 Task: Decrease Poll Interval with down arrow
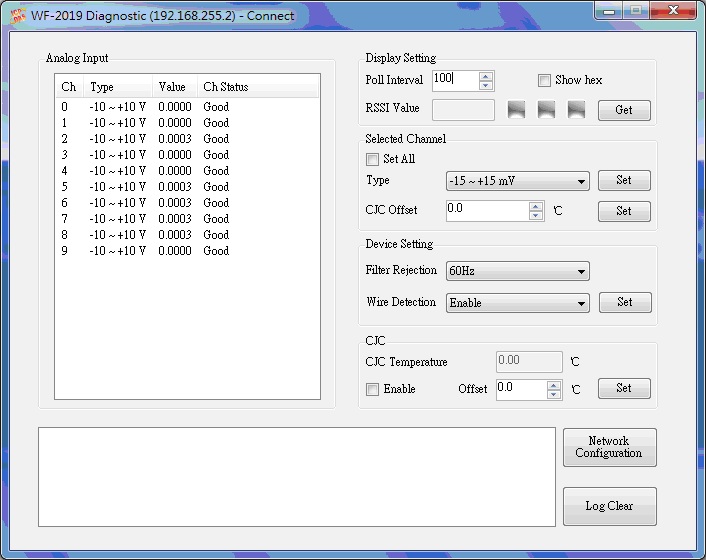coord(485,86)
